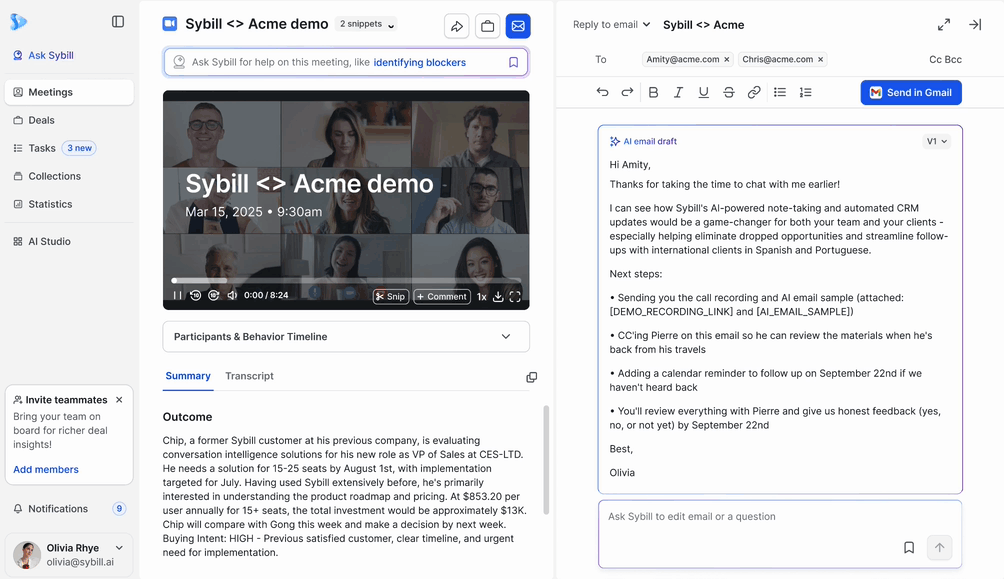Change the 1x playback speed

(482, 297)
